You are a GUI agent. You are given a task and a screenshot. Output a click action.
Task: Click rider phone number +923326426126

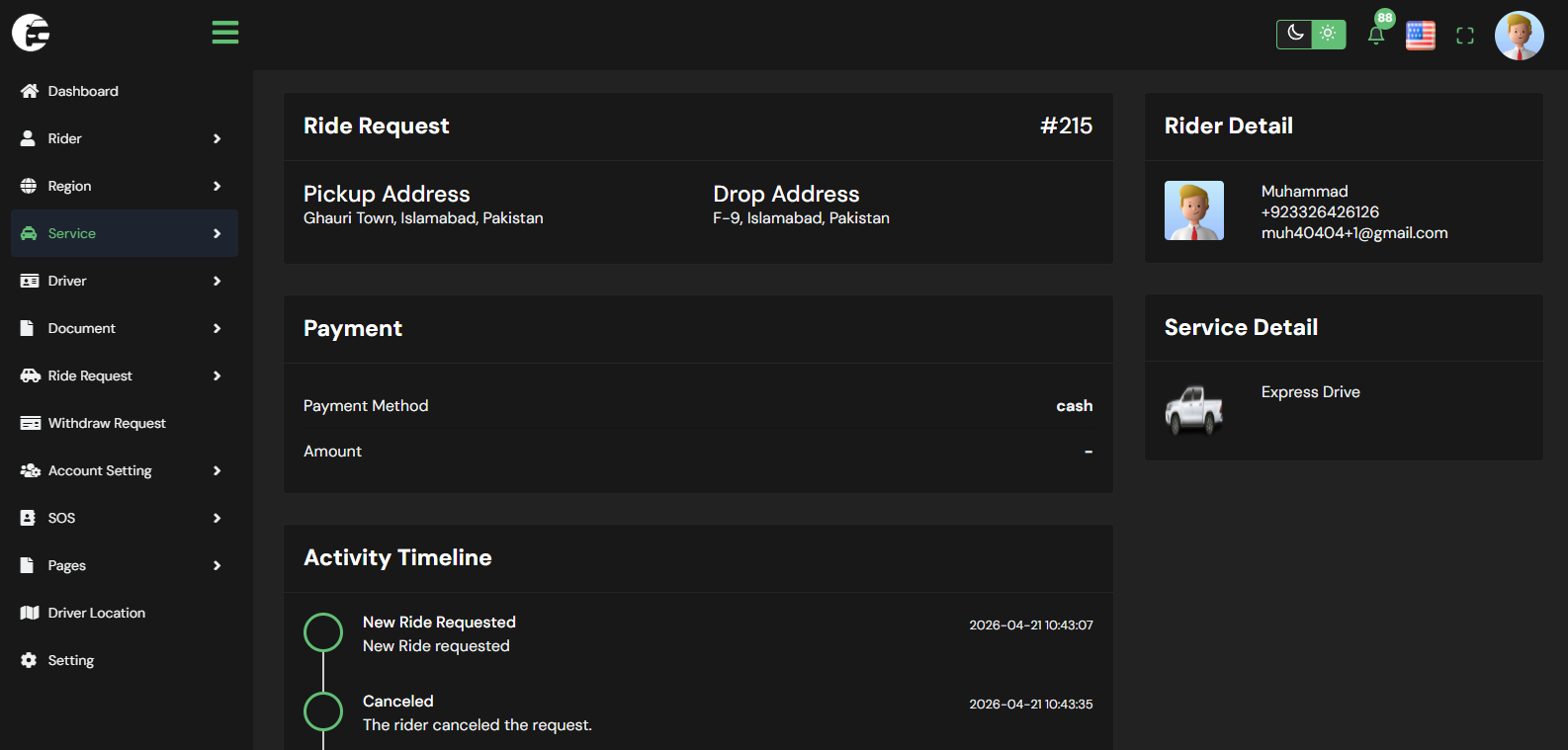coord(1320,211)
